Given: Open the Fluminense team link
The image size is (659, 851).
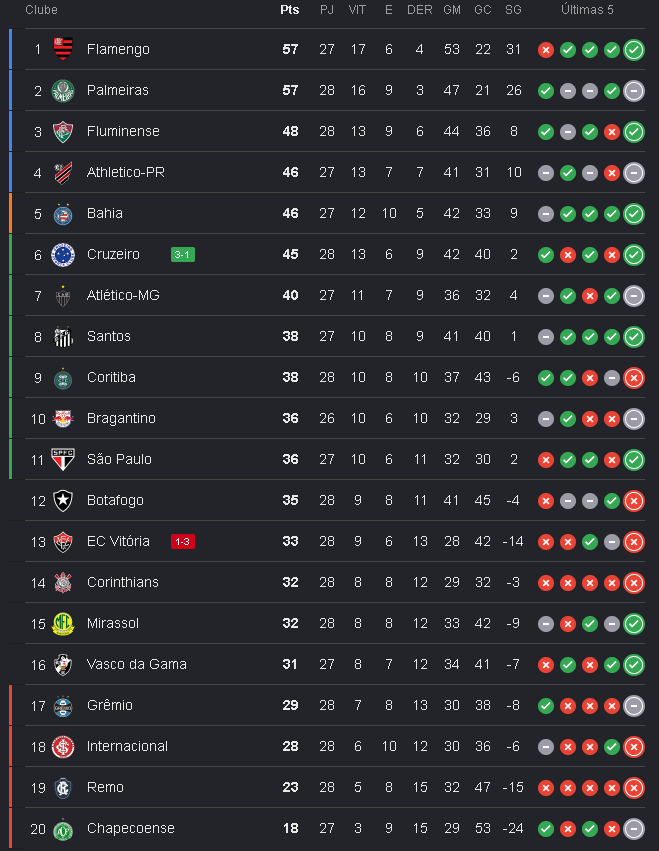Looking at the screenshot, I should click(123, 131).
